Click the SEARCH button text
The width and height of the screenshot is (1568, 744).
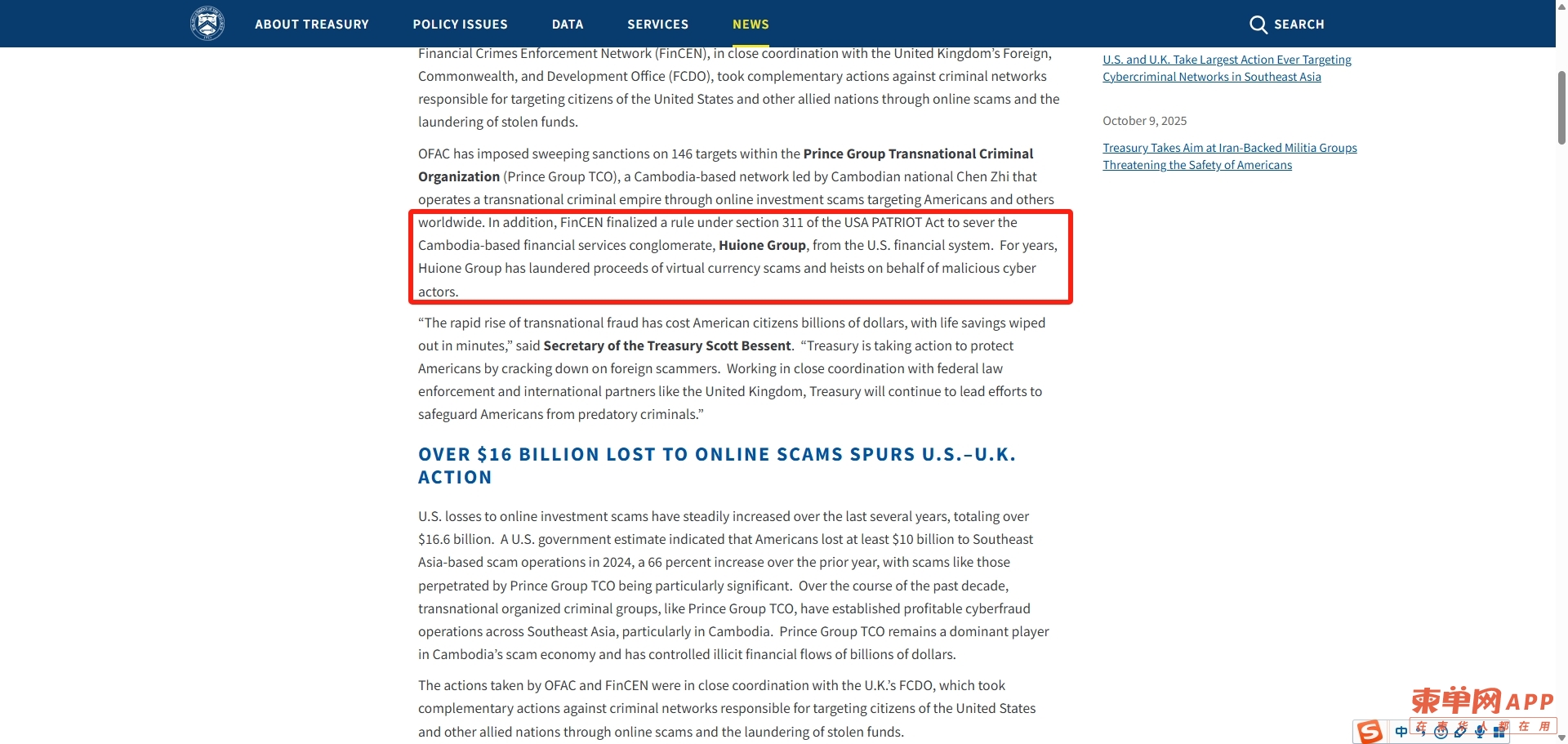tap(1298, 25)
